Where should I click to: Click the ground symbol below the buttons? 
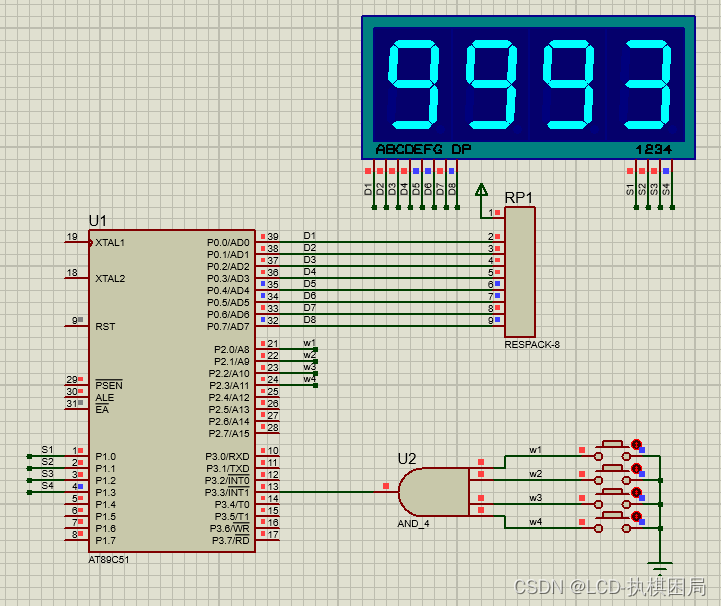pos(659,567)
